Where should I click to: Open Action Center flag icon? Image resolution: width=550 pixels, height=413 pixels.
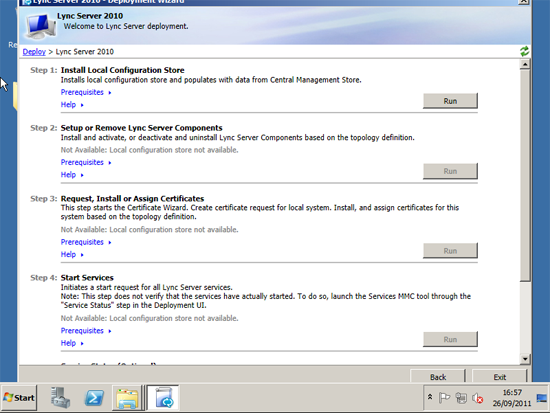pos(444,398)
